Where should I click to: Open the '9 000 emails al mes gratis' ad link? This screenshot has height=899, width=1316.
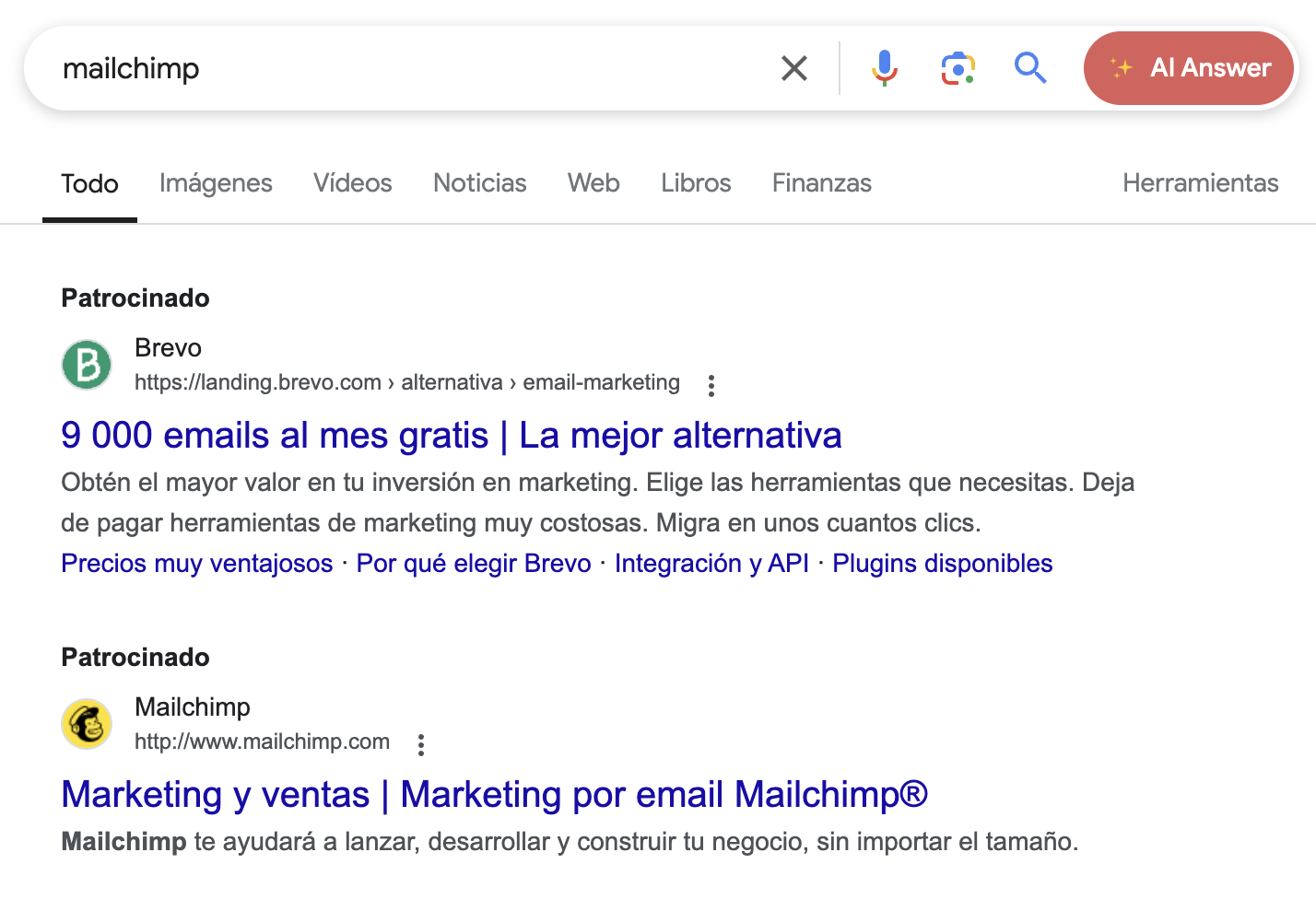(x=452, y=435)
